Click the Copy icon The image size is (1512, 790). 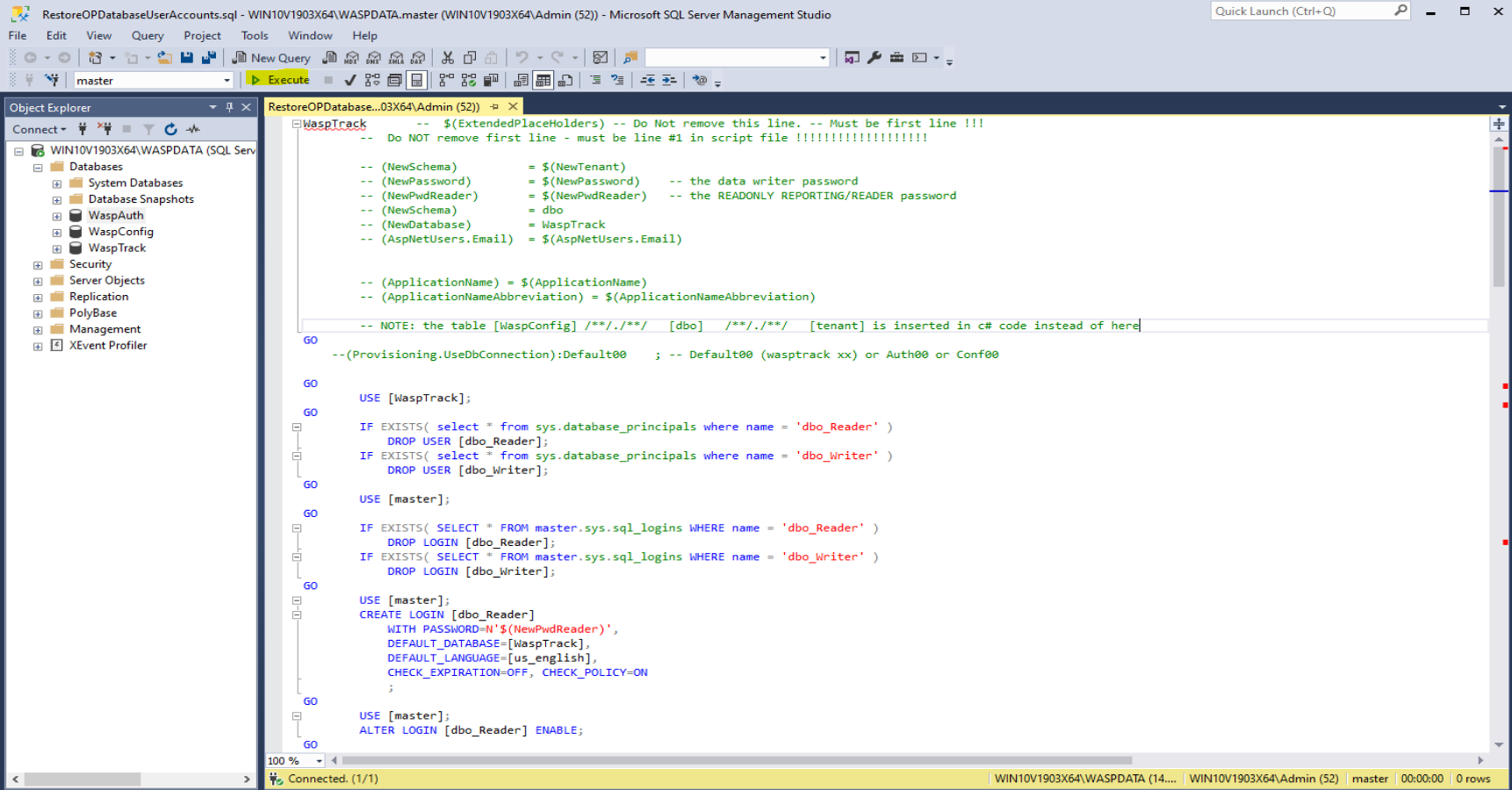click(x=470, y=58)
